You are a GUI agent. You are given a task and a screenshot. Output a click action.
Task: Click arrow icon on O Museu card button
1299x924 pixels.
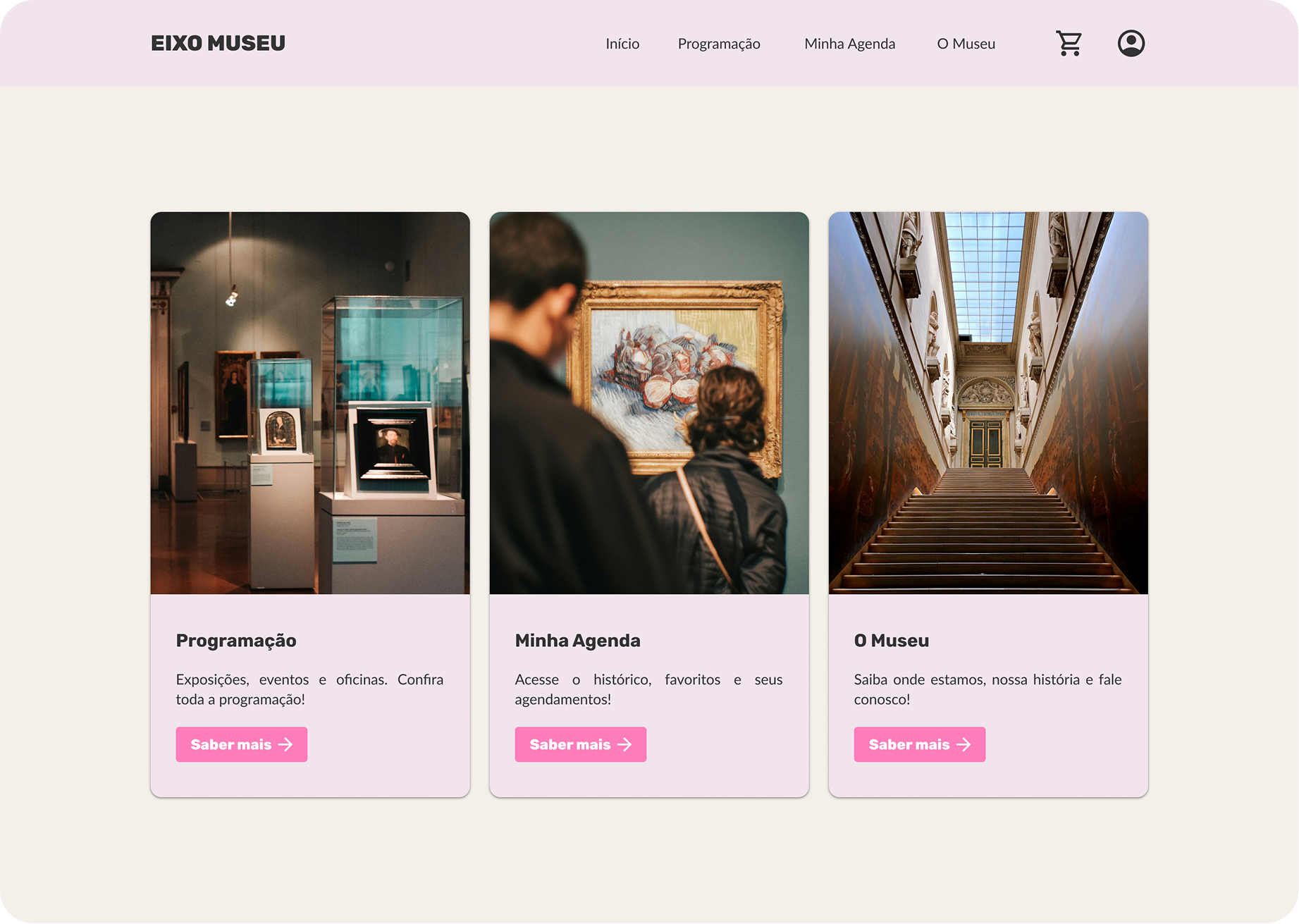click(x=964, y=744)
